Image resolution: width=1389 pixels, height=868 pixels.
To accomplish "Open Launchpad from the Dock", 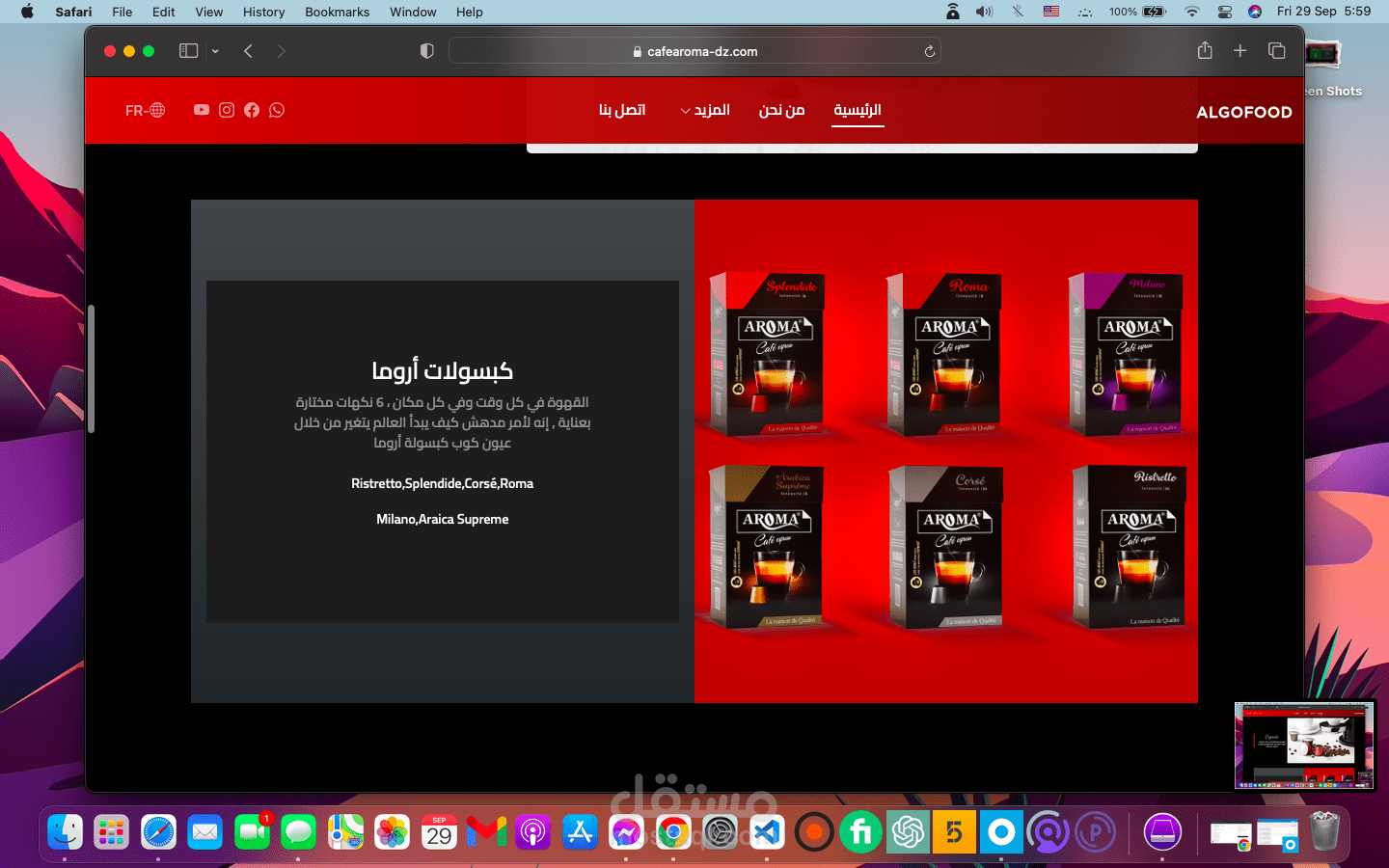I will [x=112, y=831].
